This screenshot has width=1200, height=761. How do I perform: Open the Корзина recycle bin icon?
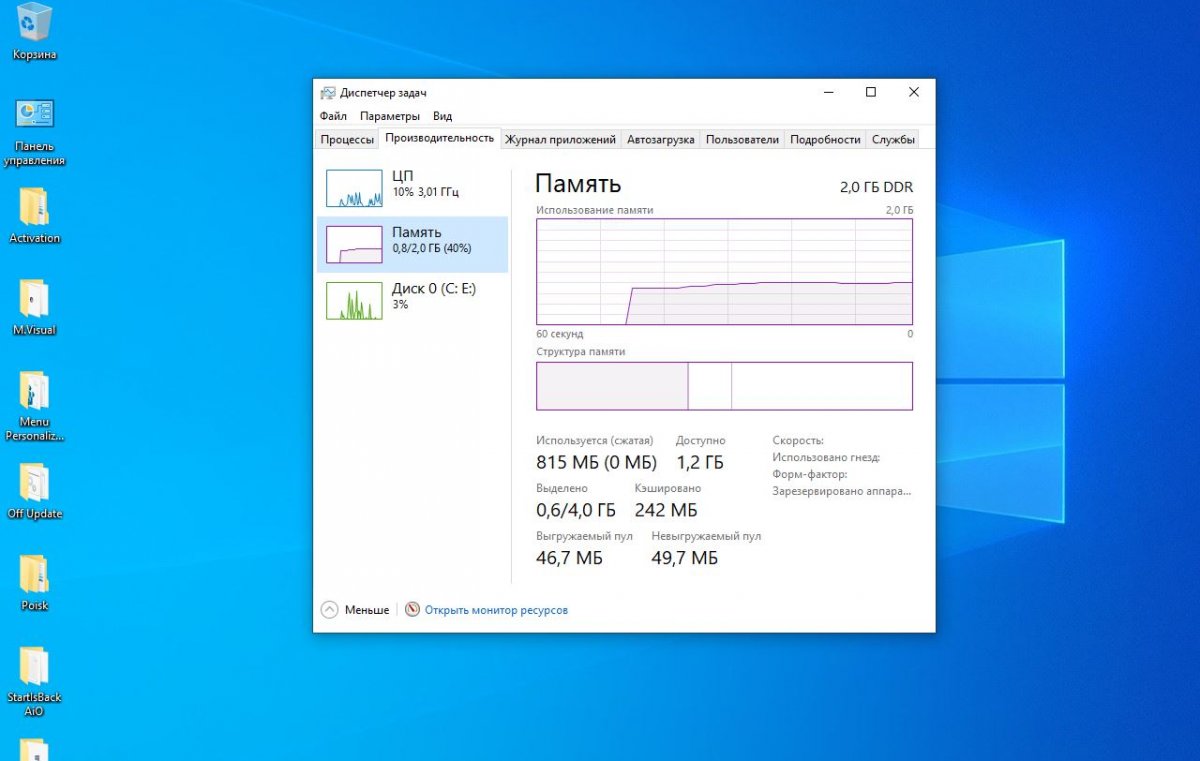pyautogui.click(x=34, y=32)
